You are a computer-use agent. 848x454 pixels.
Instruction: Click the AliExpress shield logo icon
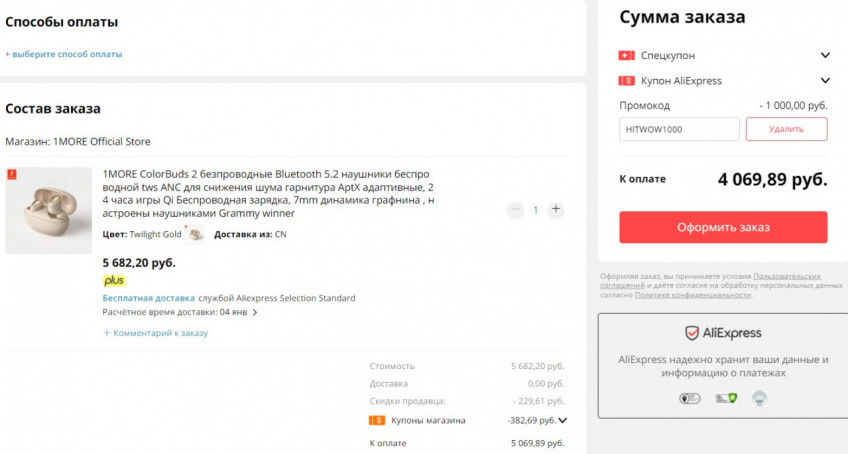(x=692, y=333)
